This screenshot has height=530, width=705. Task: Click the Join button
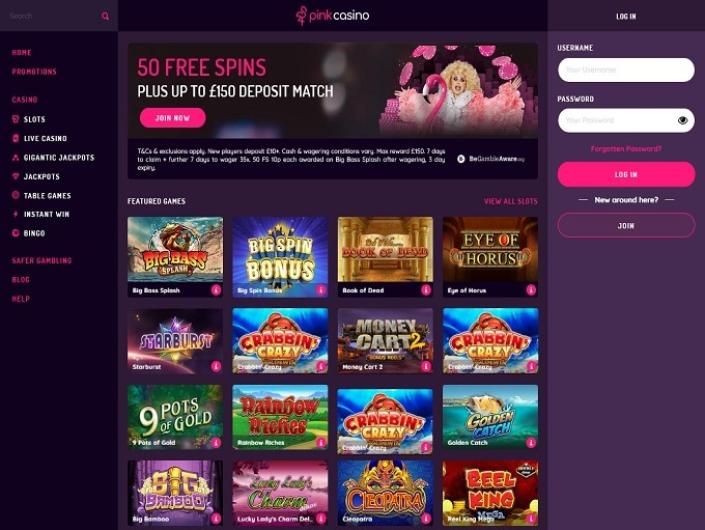pos(626,225)
